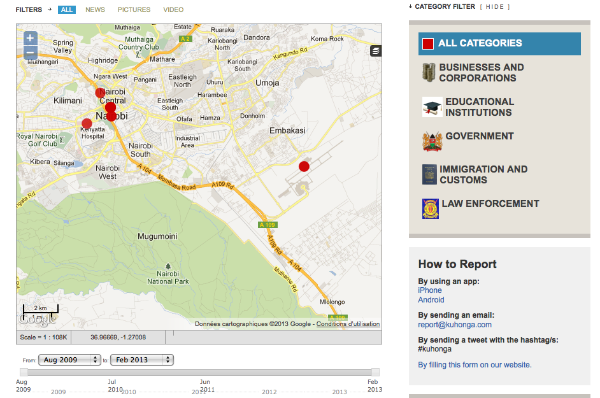Select the All Categories red filter
This screenshot has height=398, width=600.
pyautogui.click(x=499, y=44)
